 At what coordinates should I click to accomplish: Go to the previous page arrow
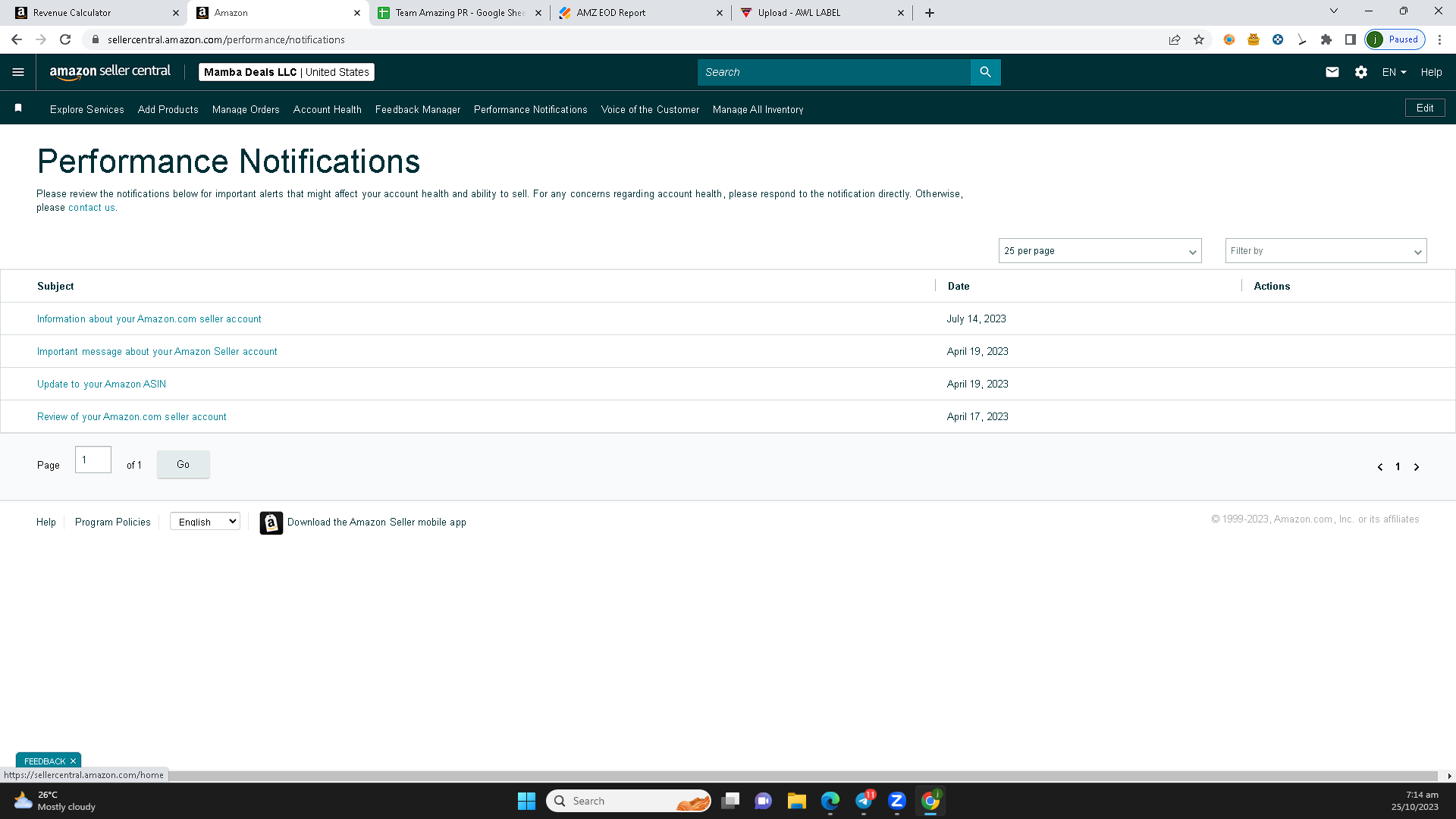1380,467
